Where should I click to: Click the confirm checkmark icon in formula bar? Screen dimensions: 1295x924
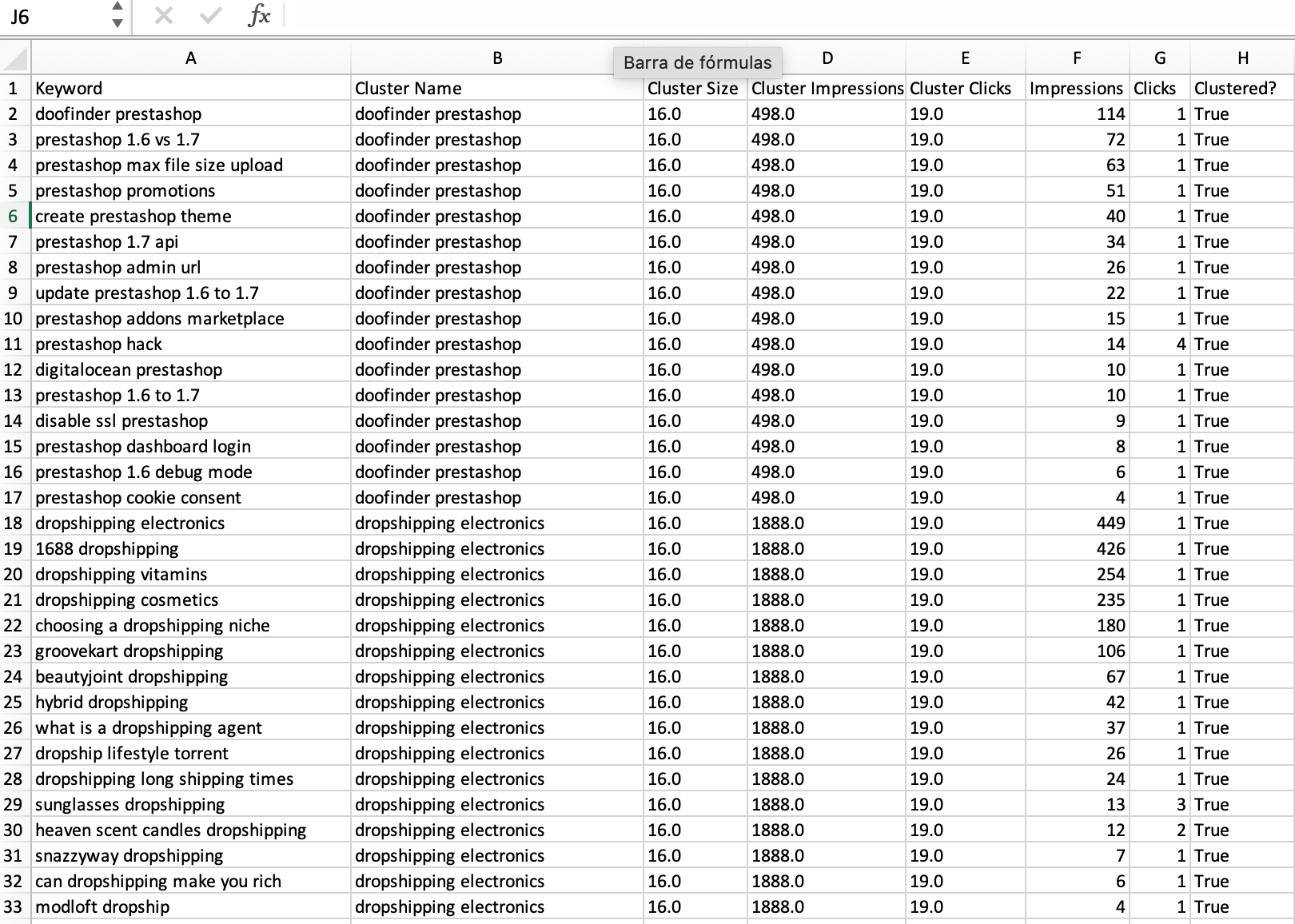point(211,16)
